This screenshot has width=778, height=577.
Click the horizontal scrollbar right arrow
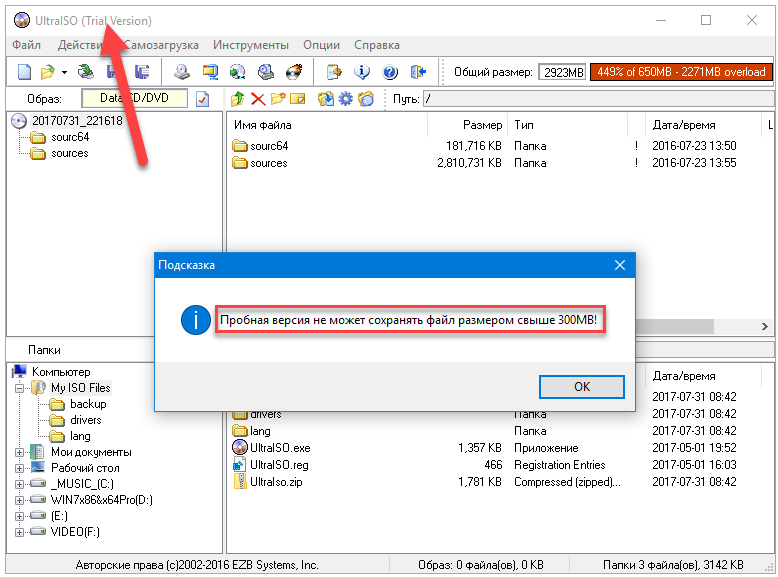765,326
